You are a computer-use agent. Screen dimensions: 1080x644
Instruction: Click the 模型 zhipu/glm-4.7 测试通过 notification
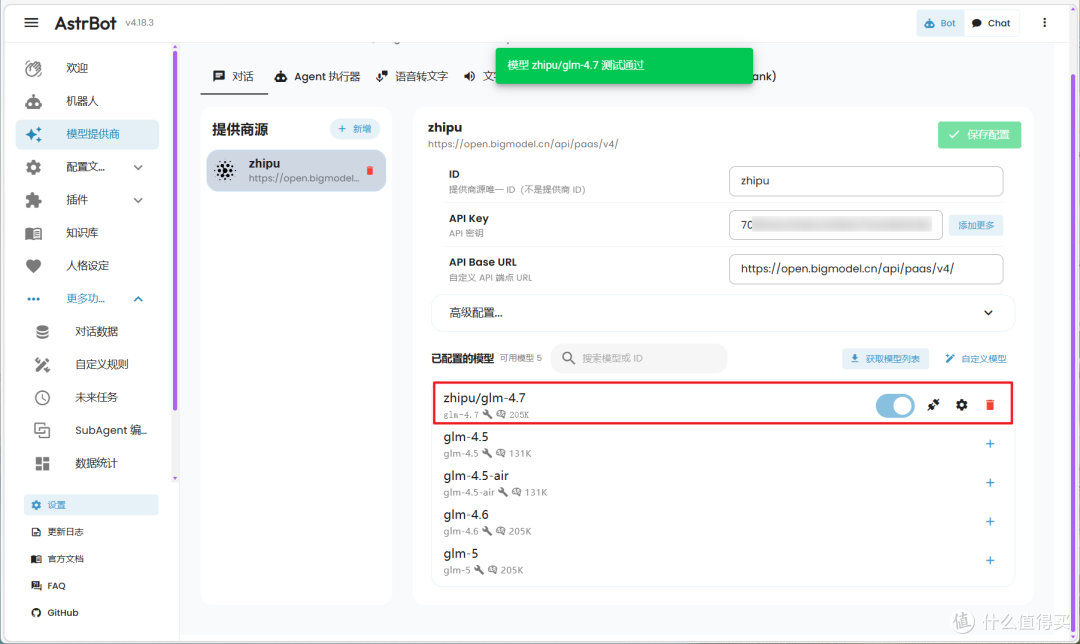point(624,65)
